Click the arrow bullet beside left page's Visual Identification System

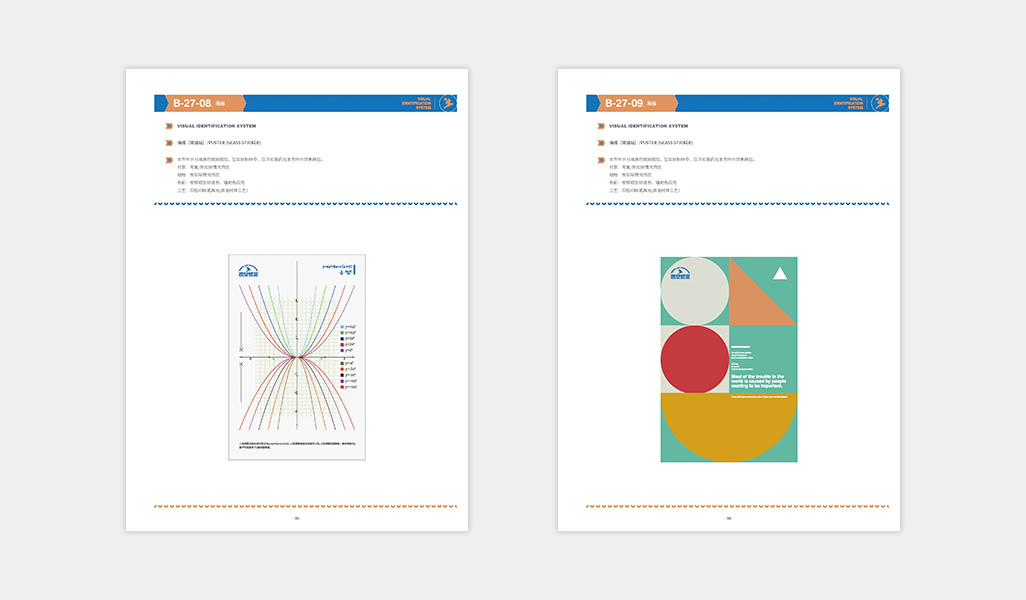(x=168, y=126)
